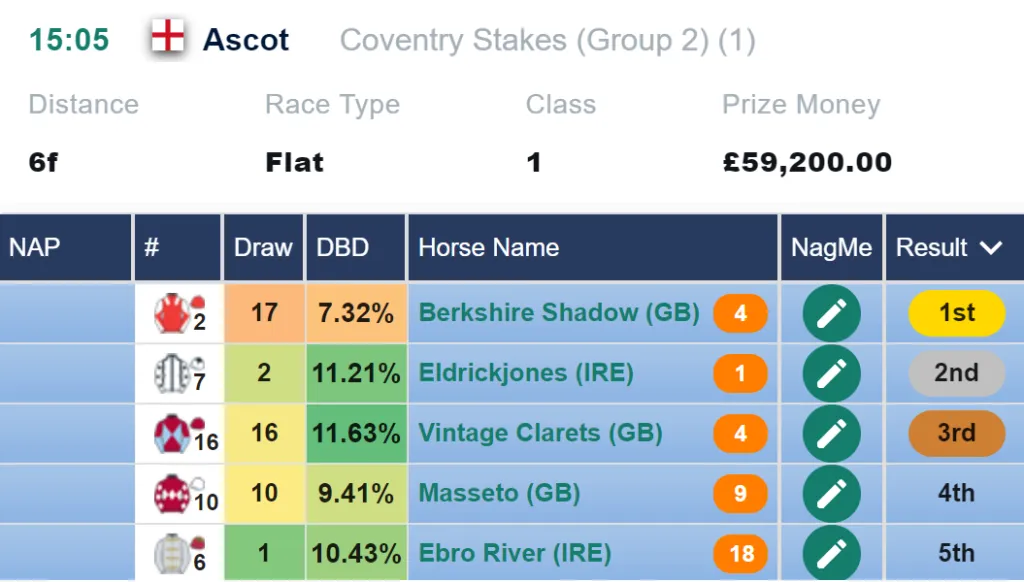The image size is (1024, 582).
Task: Click NagMe pencil icon for Berkshire Shadow
Action: point(831,313)
